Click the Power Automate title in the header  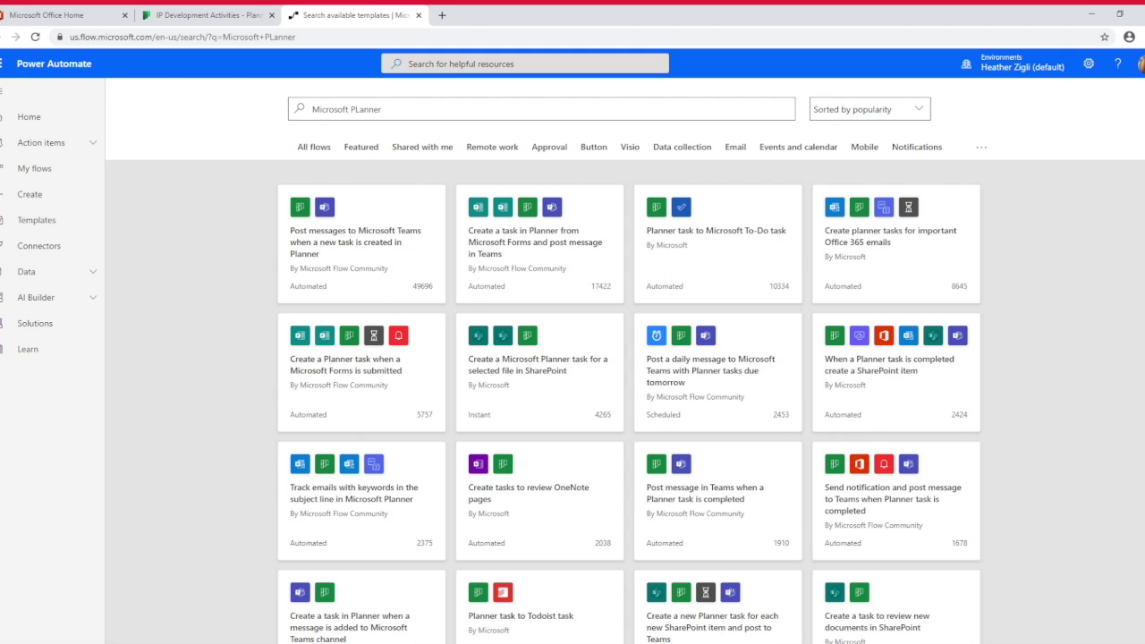[54, 64]
